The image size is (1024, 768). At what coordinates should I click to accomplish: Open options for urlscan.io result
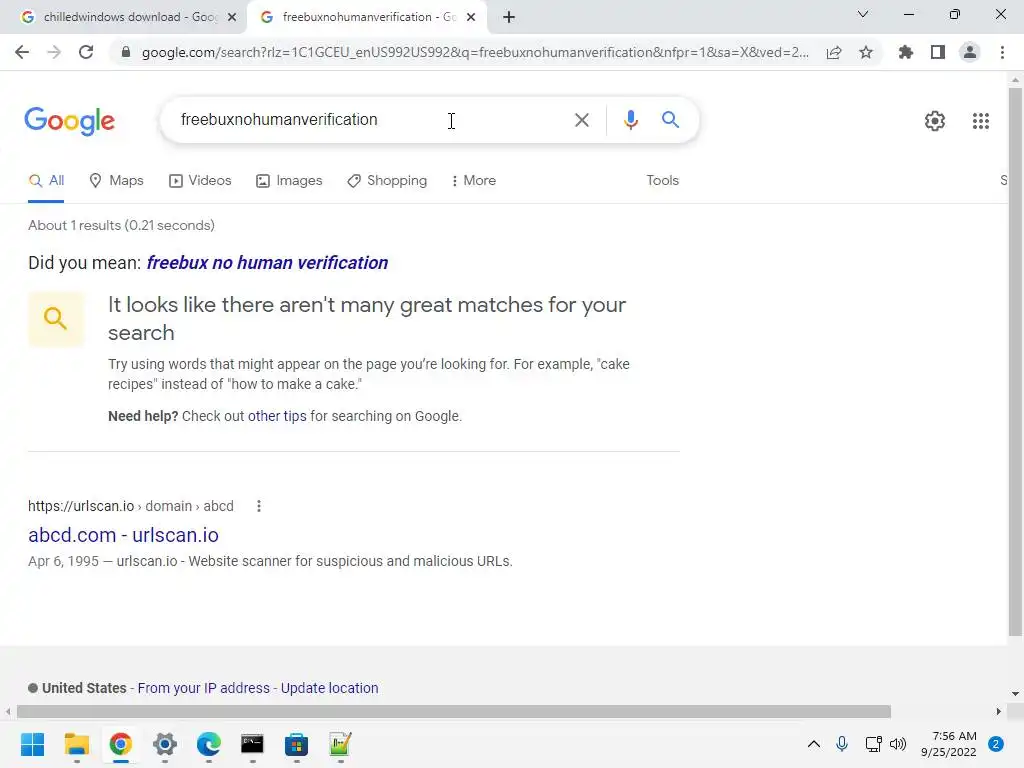pyautogui.click(x=259, y=506)
